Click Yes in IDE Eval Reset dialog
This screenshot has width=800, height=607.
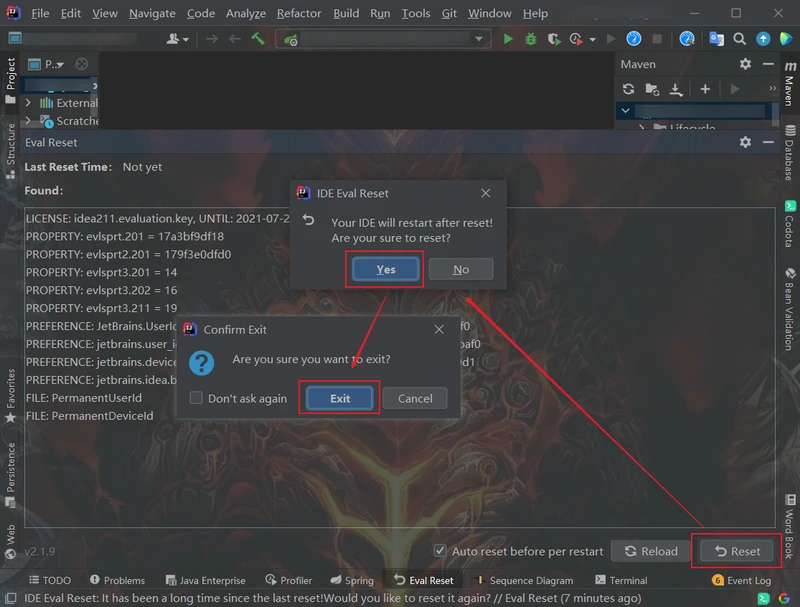386,269
